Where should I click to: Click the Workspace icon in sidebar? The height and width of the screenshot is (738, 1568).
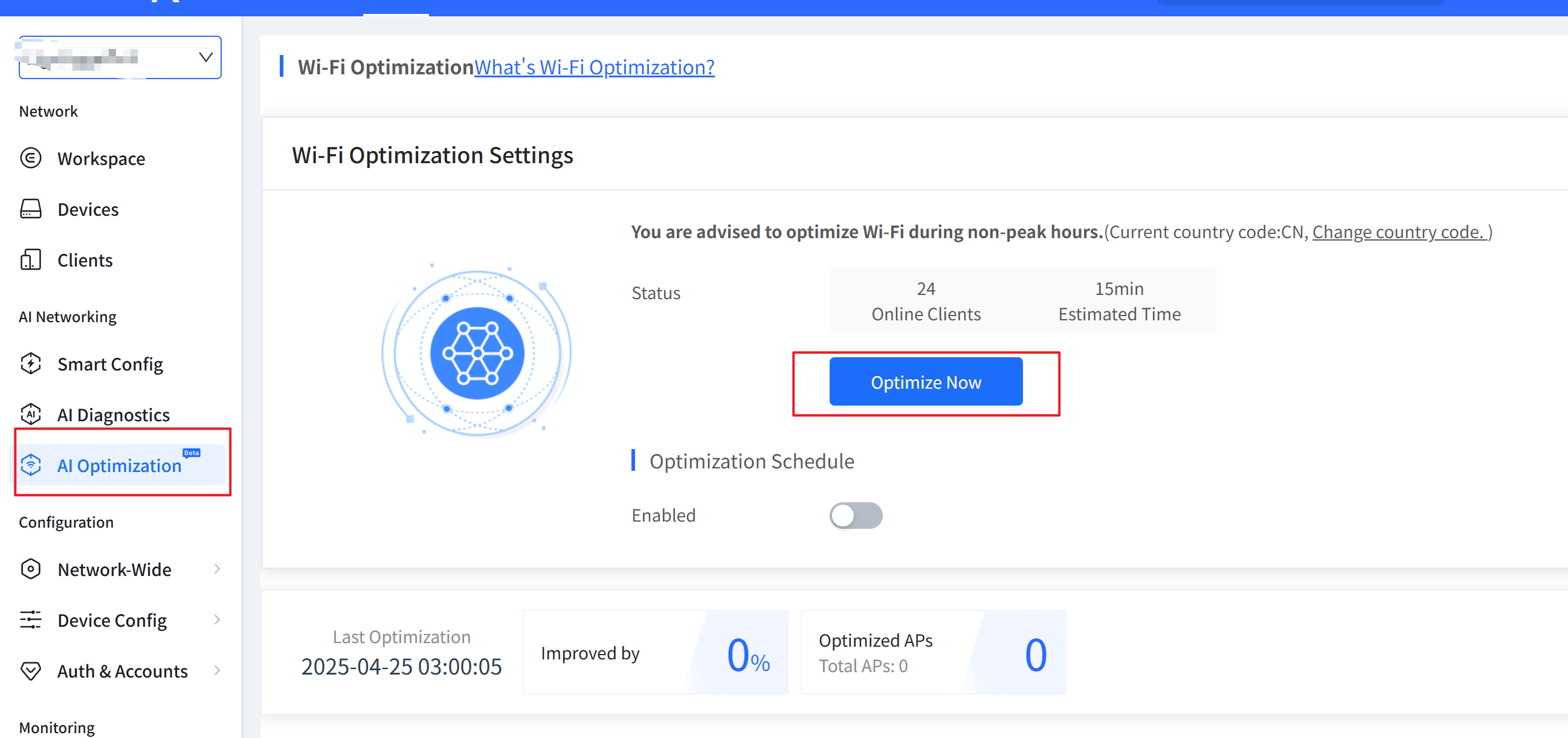30,158
